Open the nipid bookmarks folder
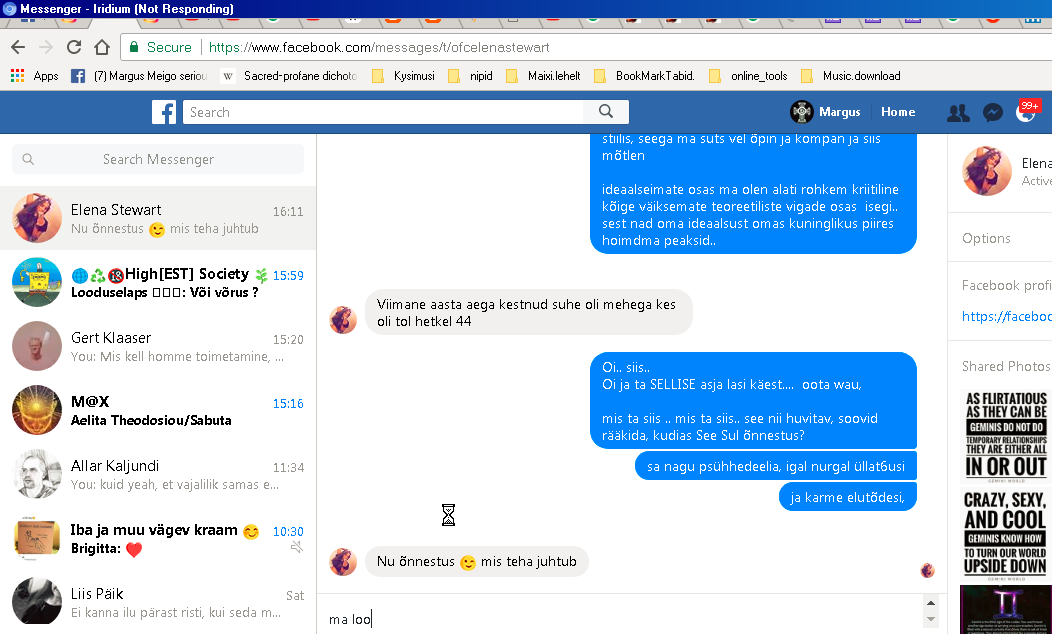 [471, 76]
